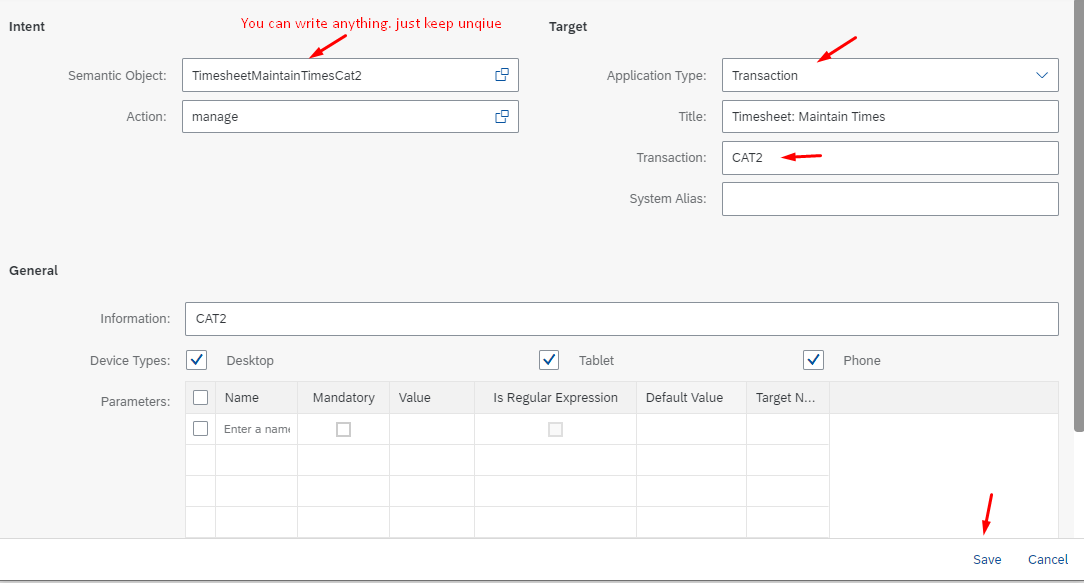Expand the Application Type dropdown arrow
Viewport: 1084px width, 583px height.
(1042, 75)
